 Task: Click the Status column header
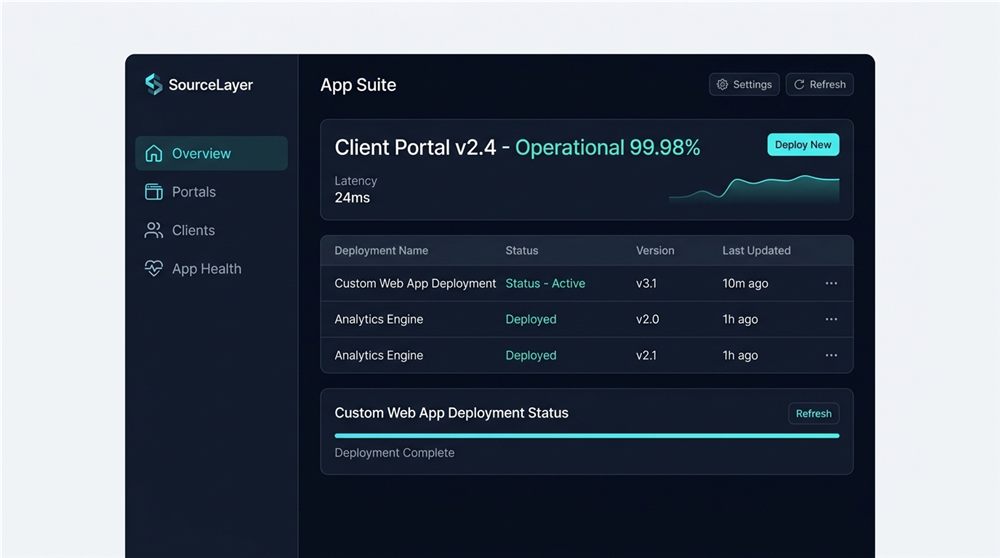point(522,251)
